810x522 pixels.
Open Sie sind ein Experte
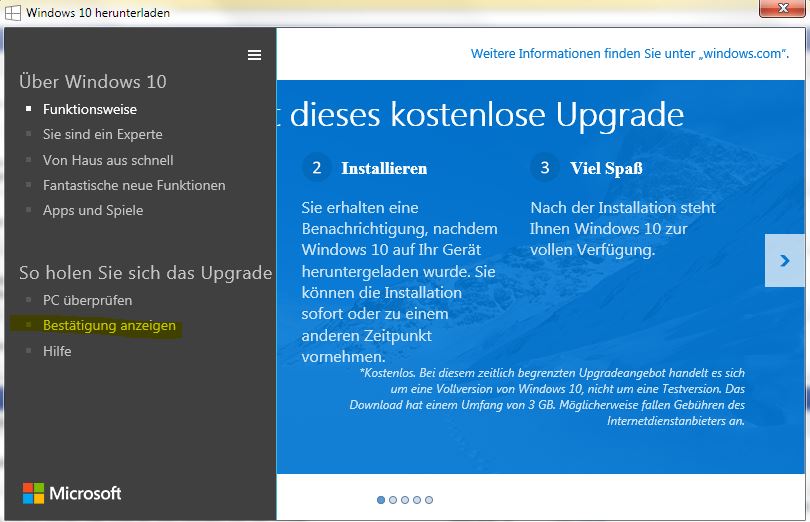(103, 134)
